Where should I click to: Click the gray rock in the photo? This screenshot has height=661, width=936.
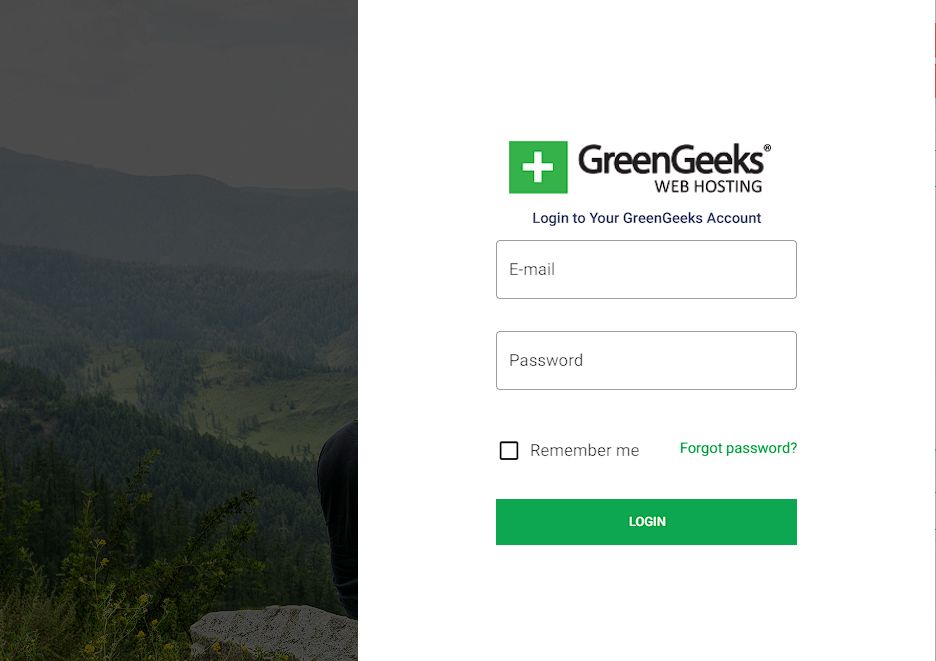(x=275, y=634)
